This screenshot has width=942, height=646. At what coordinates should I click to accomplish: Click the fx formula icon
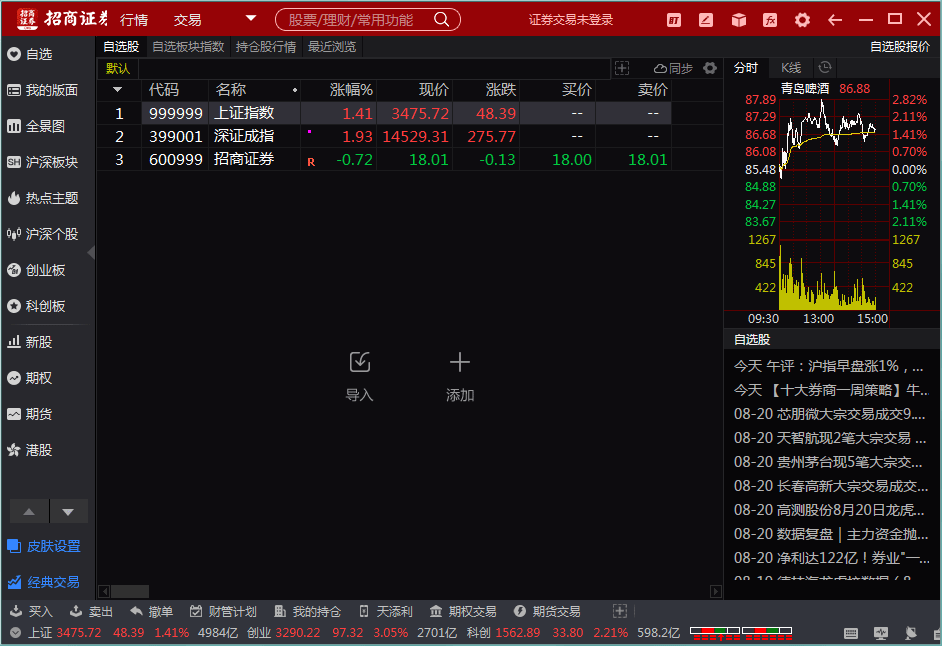coord(770,20)
